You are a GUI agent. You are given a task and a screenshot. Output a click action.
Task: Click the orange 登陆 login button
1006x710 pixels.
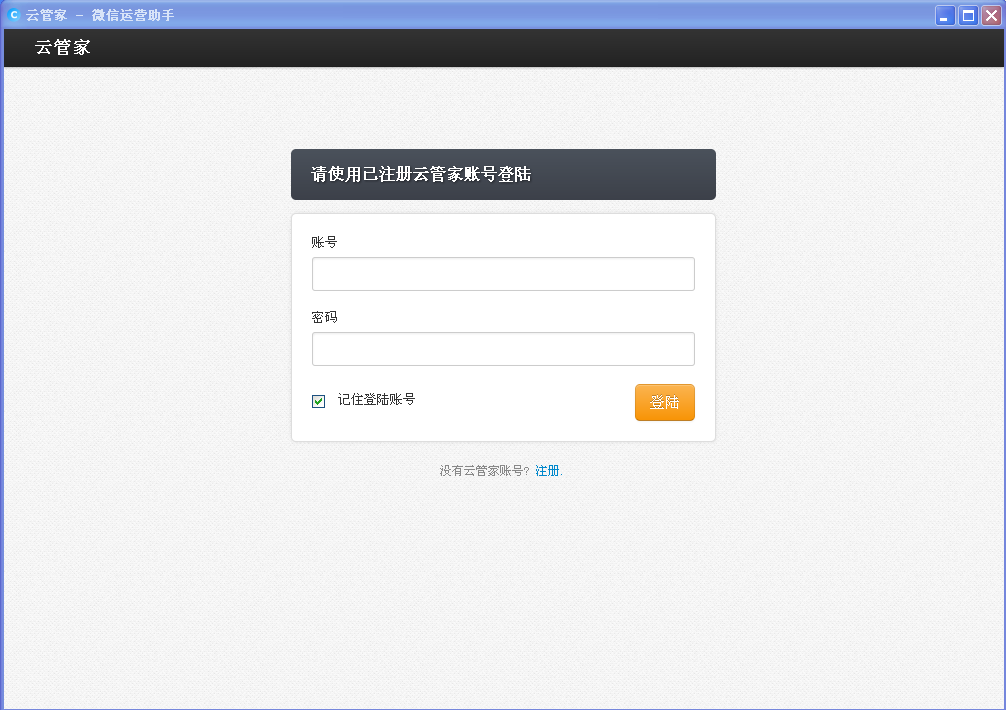665,402
